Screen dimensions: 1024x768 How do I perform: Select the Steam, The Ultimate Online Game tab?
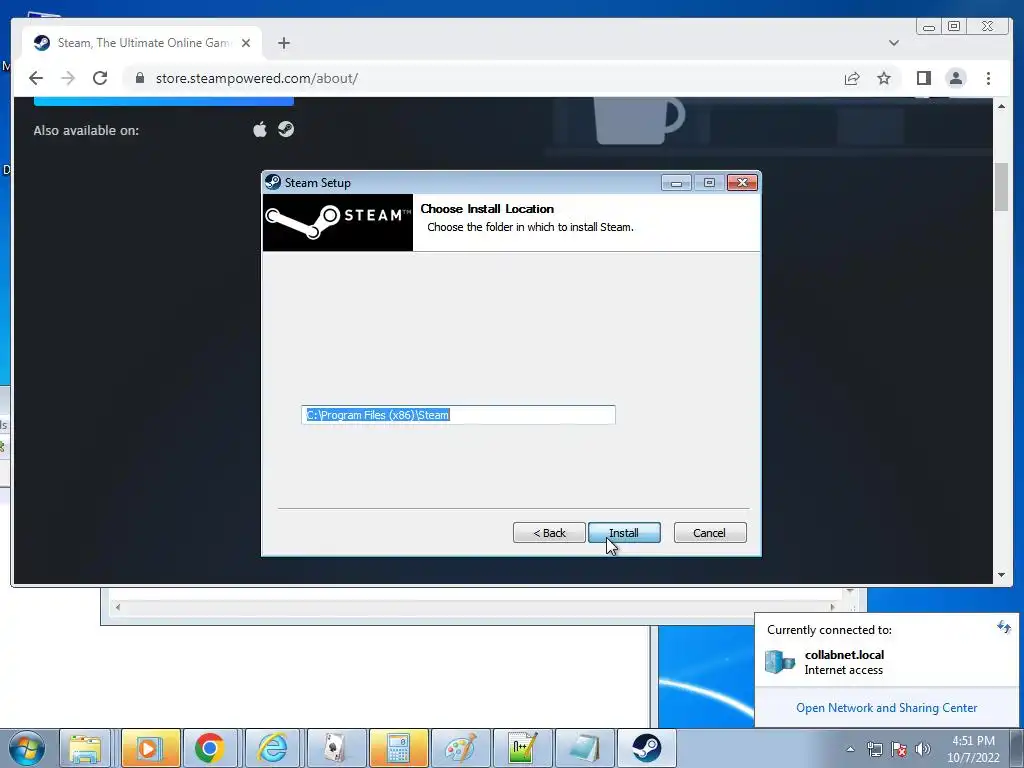[142, 43]
